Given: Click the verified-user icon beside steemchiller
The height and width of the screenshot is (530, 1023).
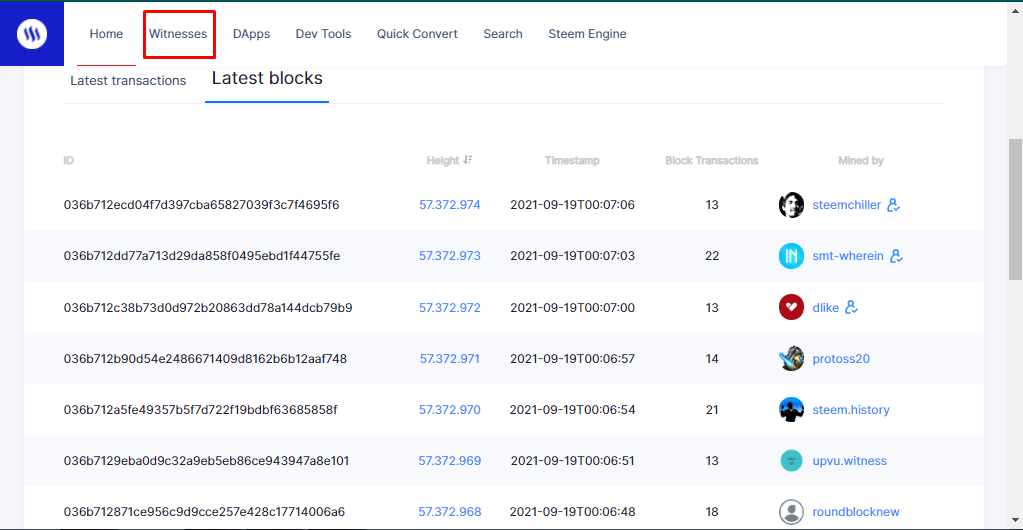Looking at the screenshot, I should (x=894, y=205).
